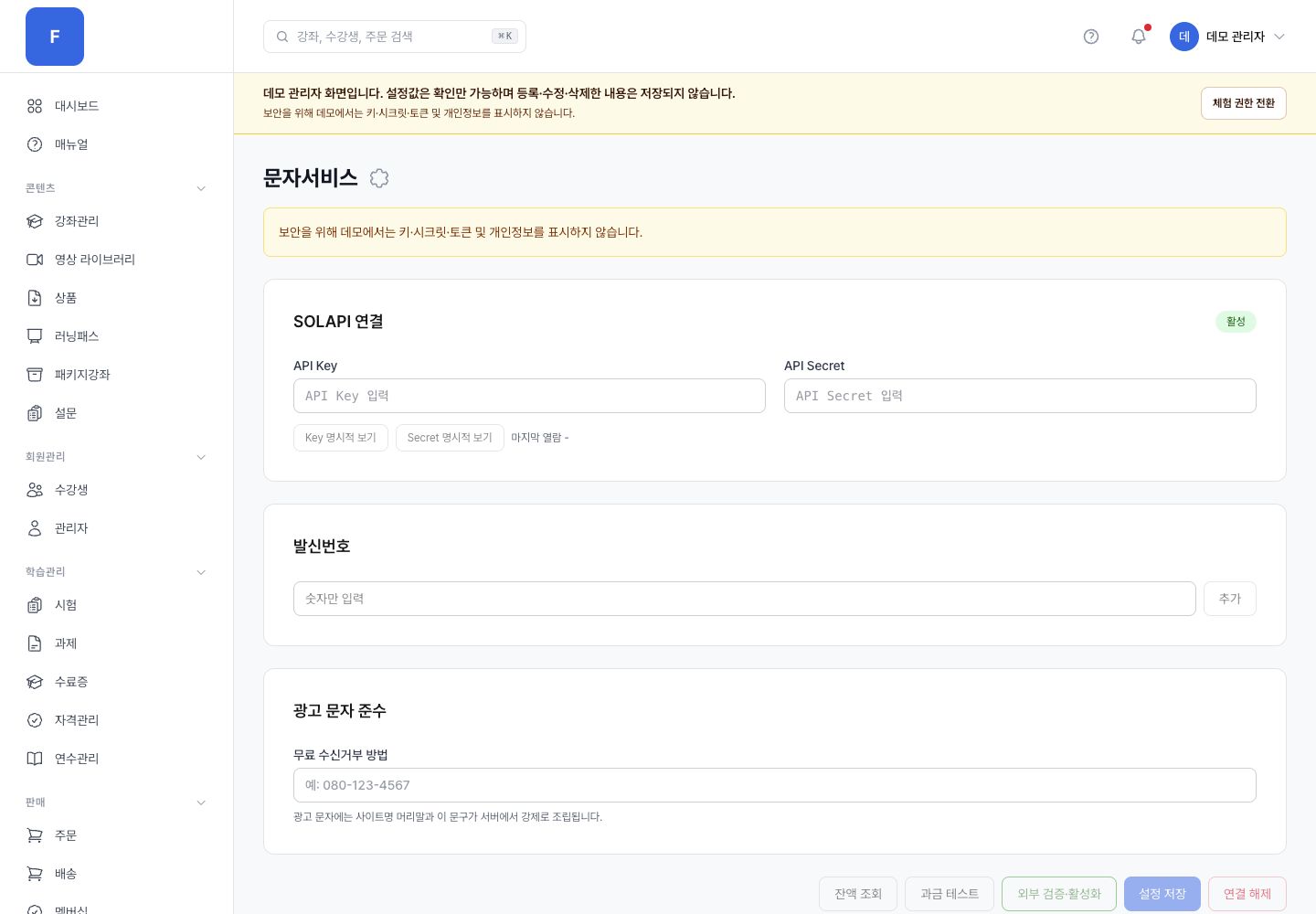Click the 연결 해제 button
The width and height of the screenshot is (1316, 914).
(1247, 894)
